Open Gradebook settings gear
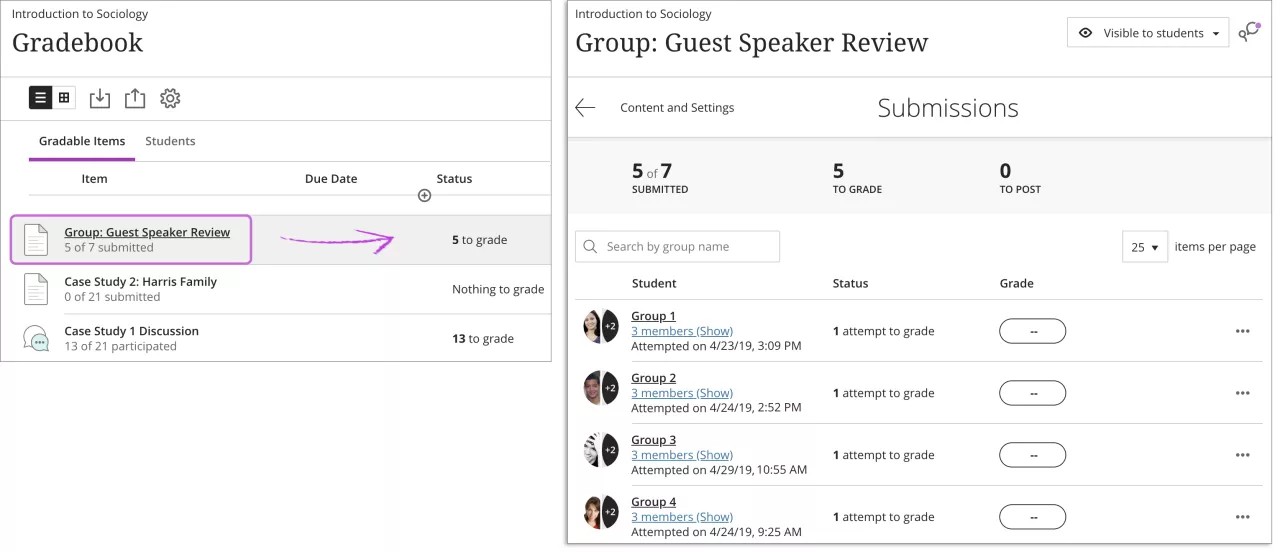Viewport: 1280px width, 552px height. pyautogui.click(x=170, y=98)
